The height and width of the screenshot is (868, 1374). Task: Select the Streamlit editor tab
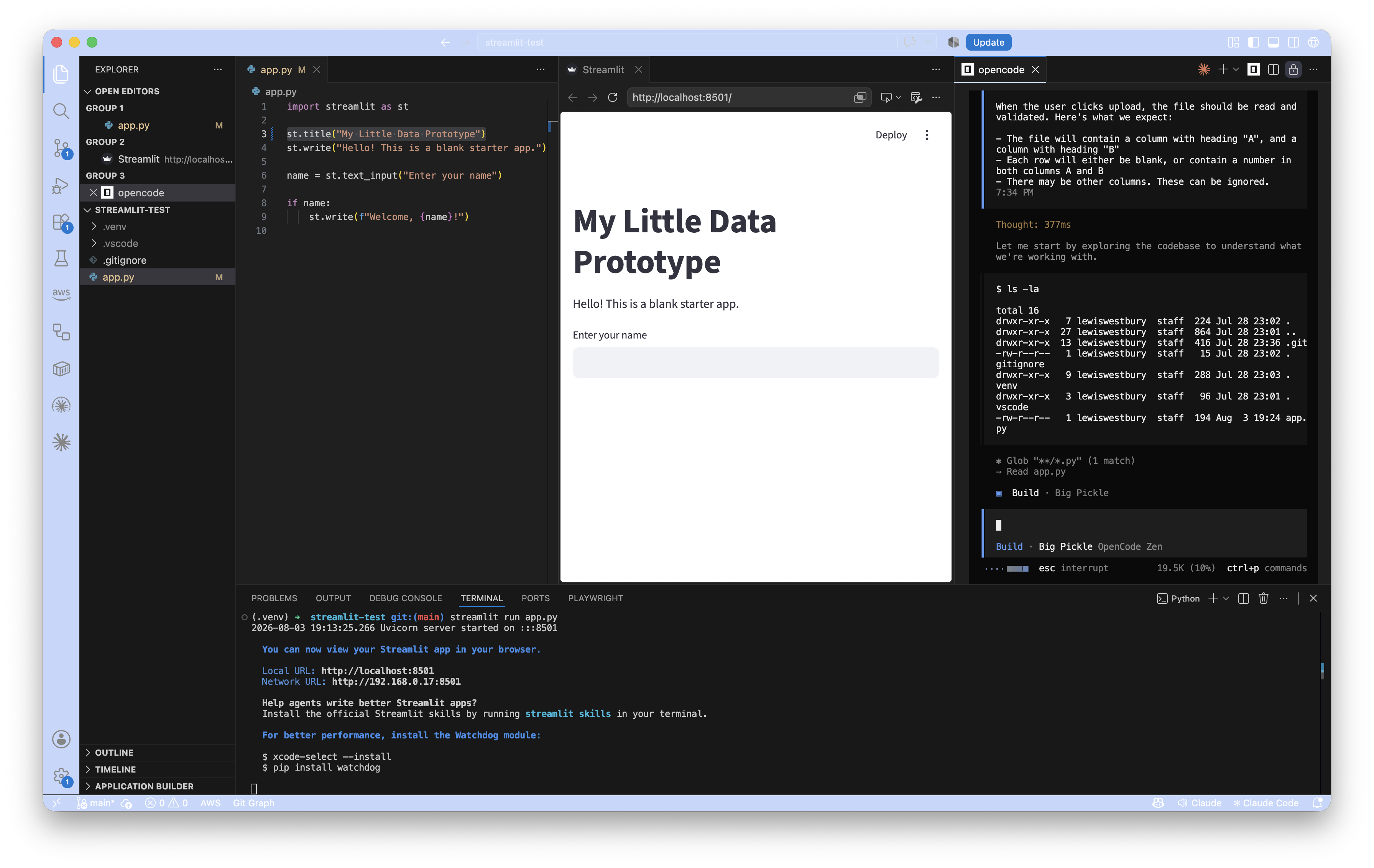604,70
